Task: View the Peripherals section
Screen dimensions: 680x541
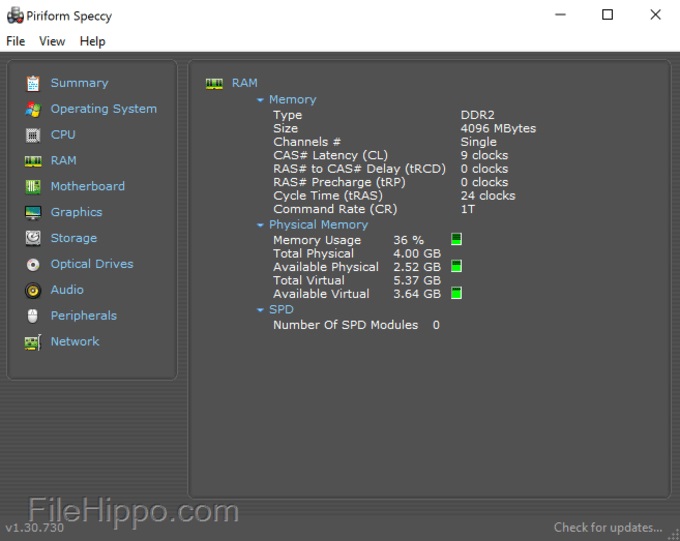Action: (x=84, y=316)
